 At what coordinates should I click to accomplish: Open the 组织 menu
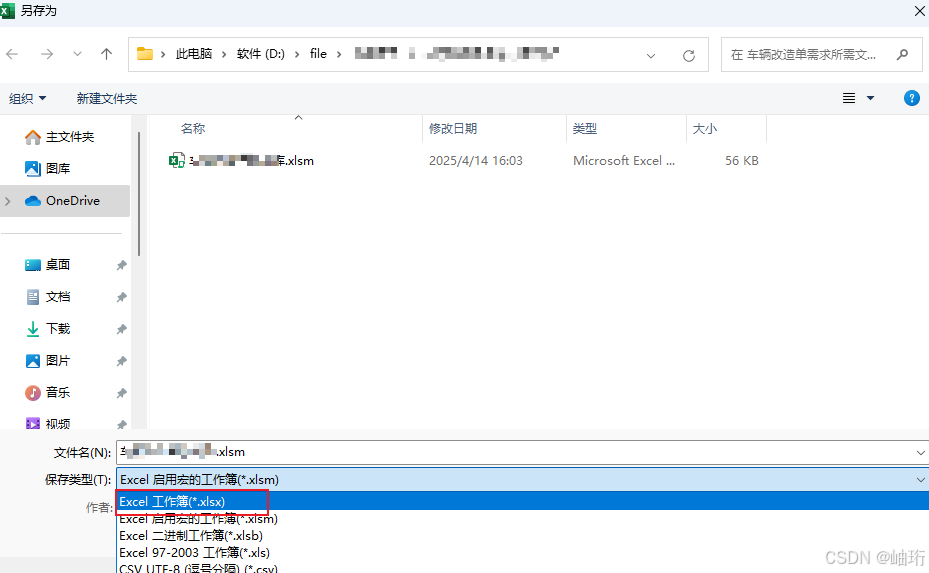(27, 98)
